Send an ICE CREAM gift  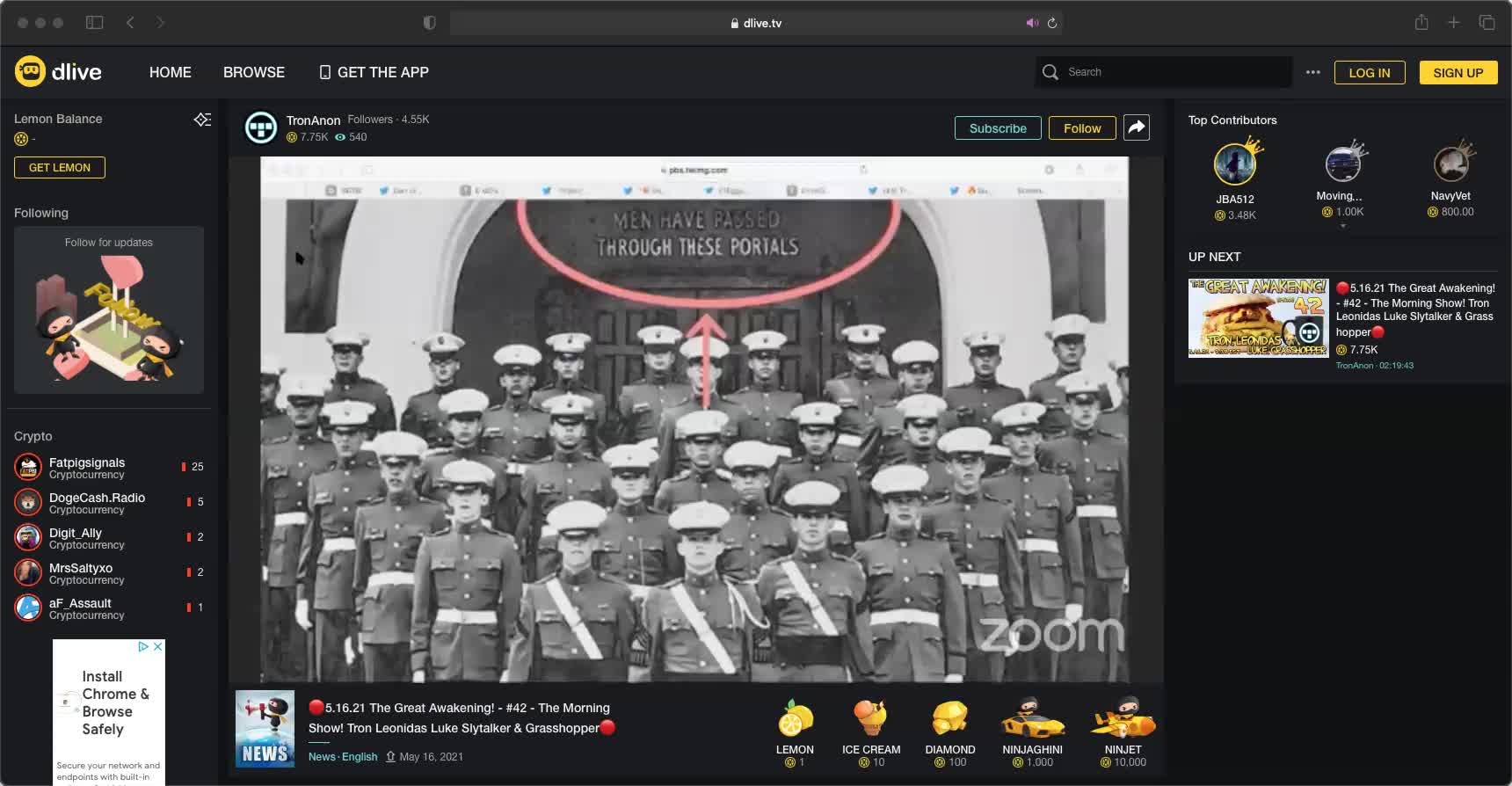tap(870, 732)
